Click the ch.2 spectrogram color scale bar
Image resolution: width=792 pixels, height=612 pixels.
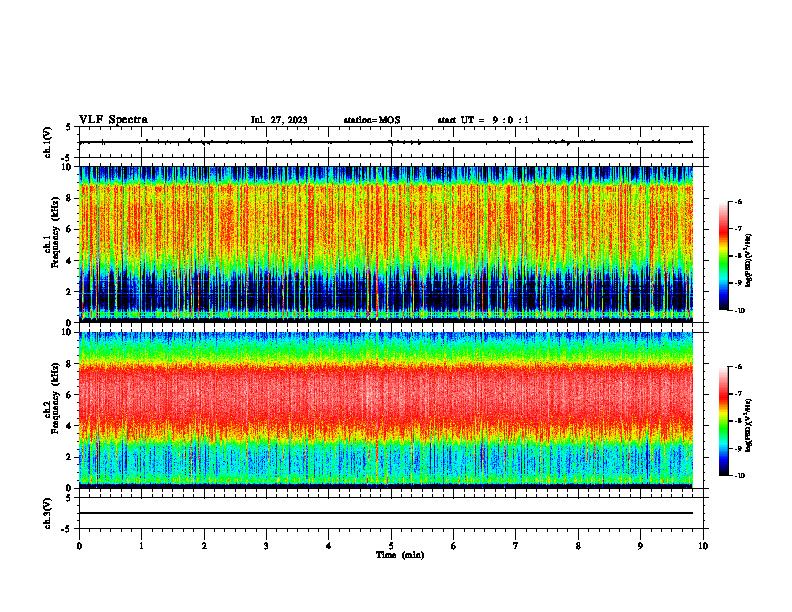(x=723, y=421)
